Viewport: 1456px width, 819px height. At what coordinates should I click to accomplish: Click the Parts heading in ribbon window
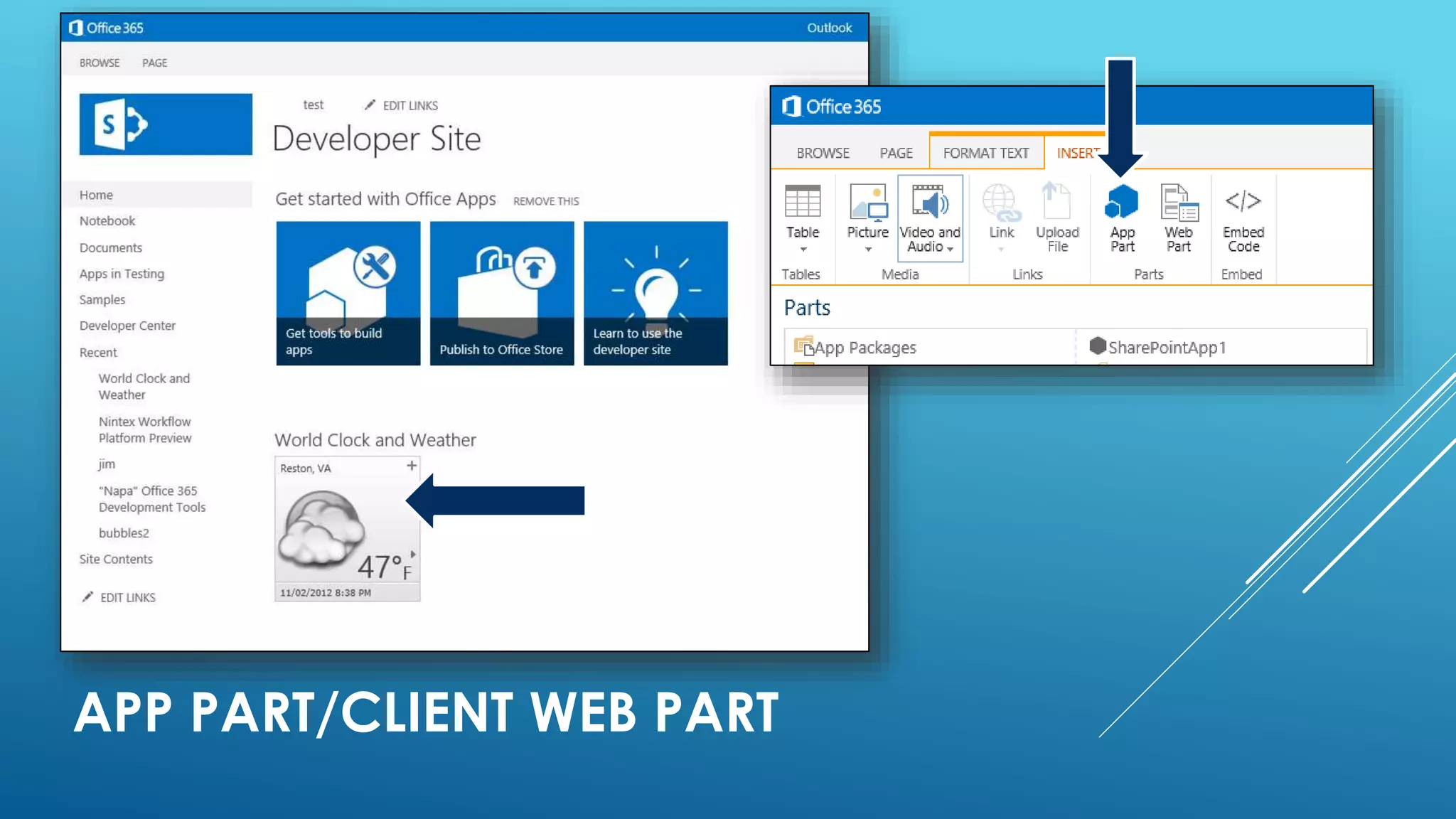pos(807,308)
